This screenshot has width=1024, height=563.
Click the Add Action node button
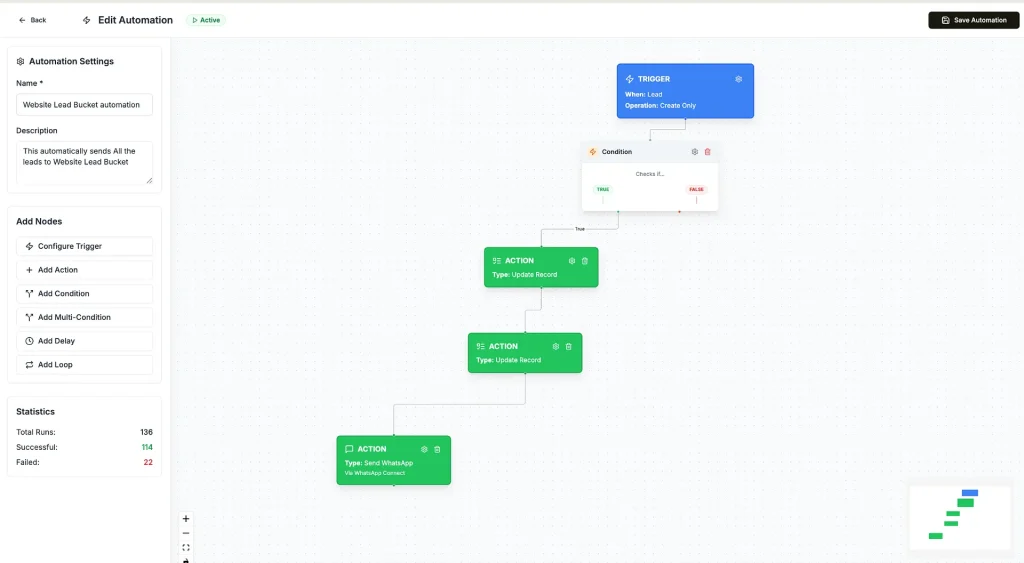coord(84,270)
